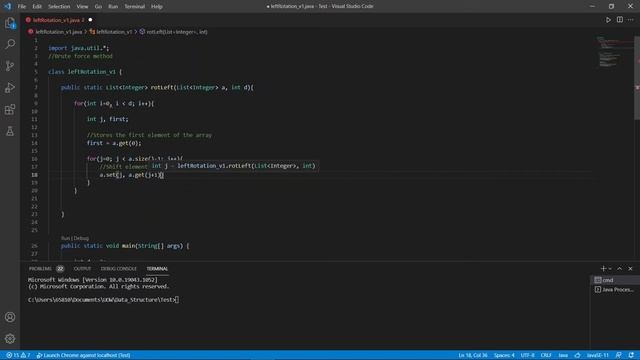640x360 pixels.
Task: Open the Selection menu
Action: coord(59,6)
